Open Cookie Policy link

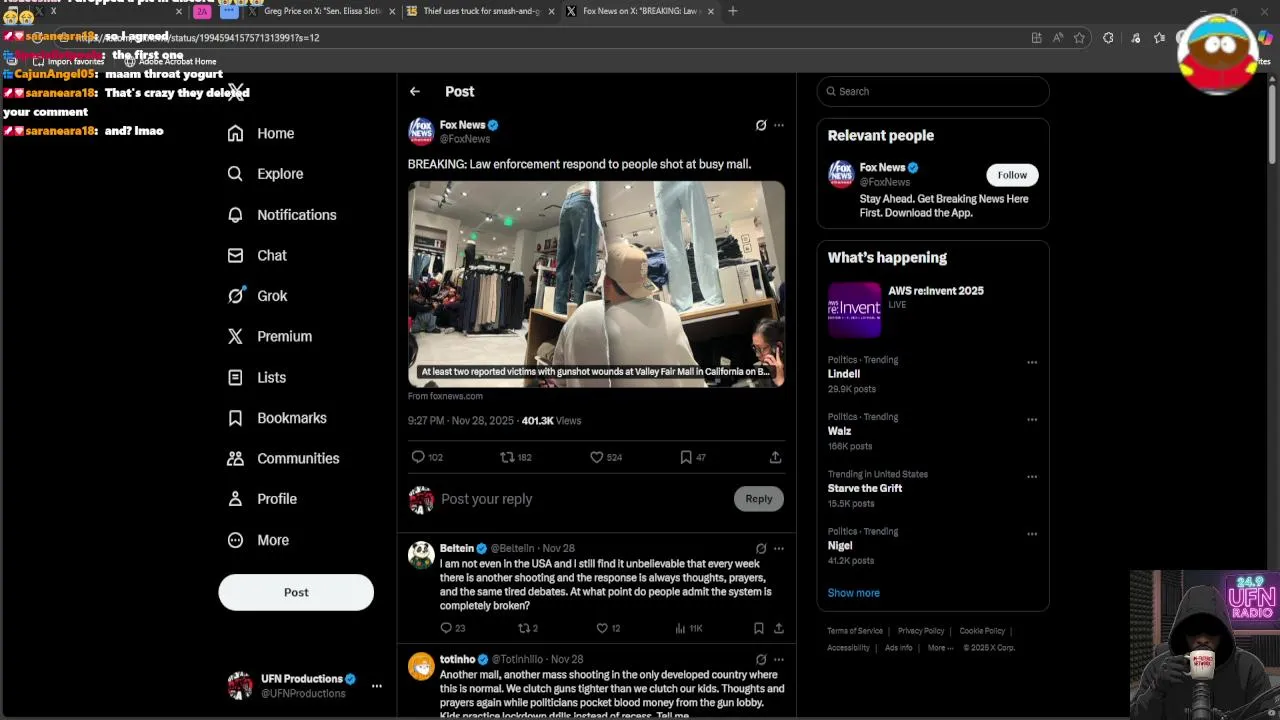[x=982, y=631]
